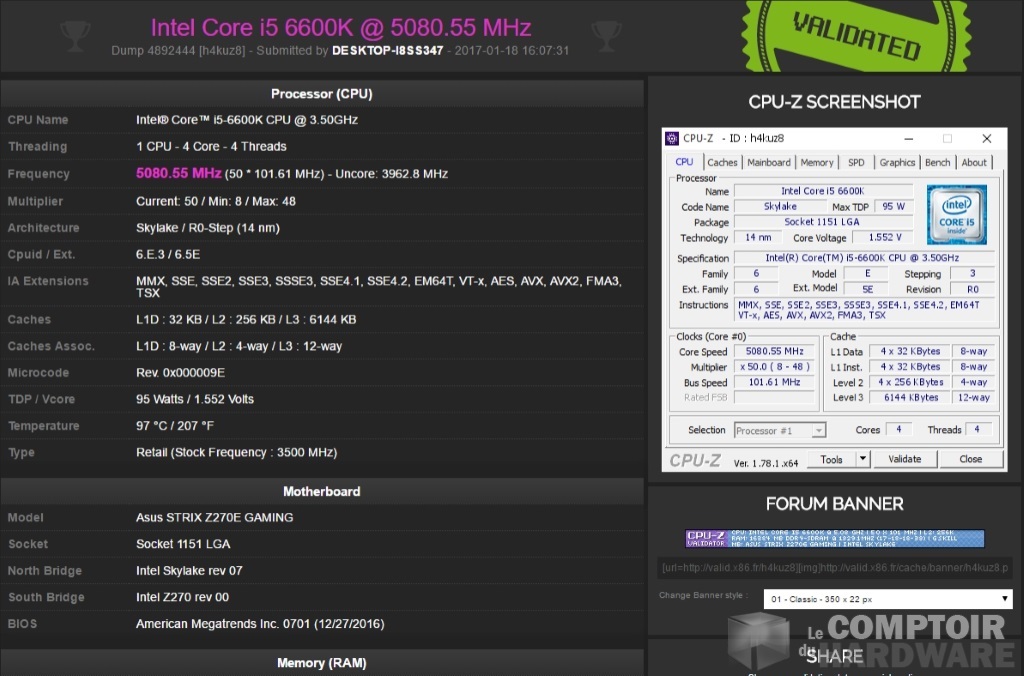Screen dimensions: 1024x676
Task: Open the Processor #1 selection dropdown
Action: coord(780,430)
